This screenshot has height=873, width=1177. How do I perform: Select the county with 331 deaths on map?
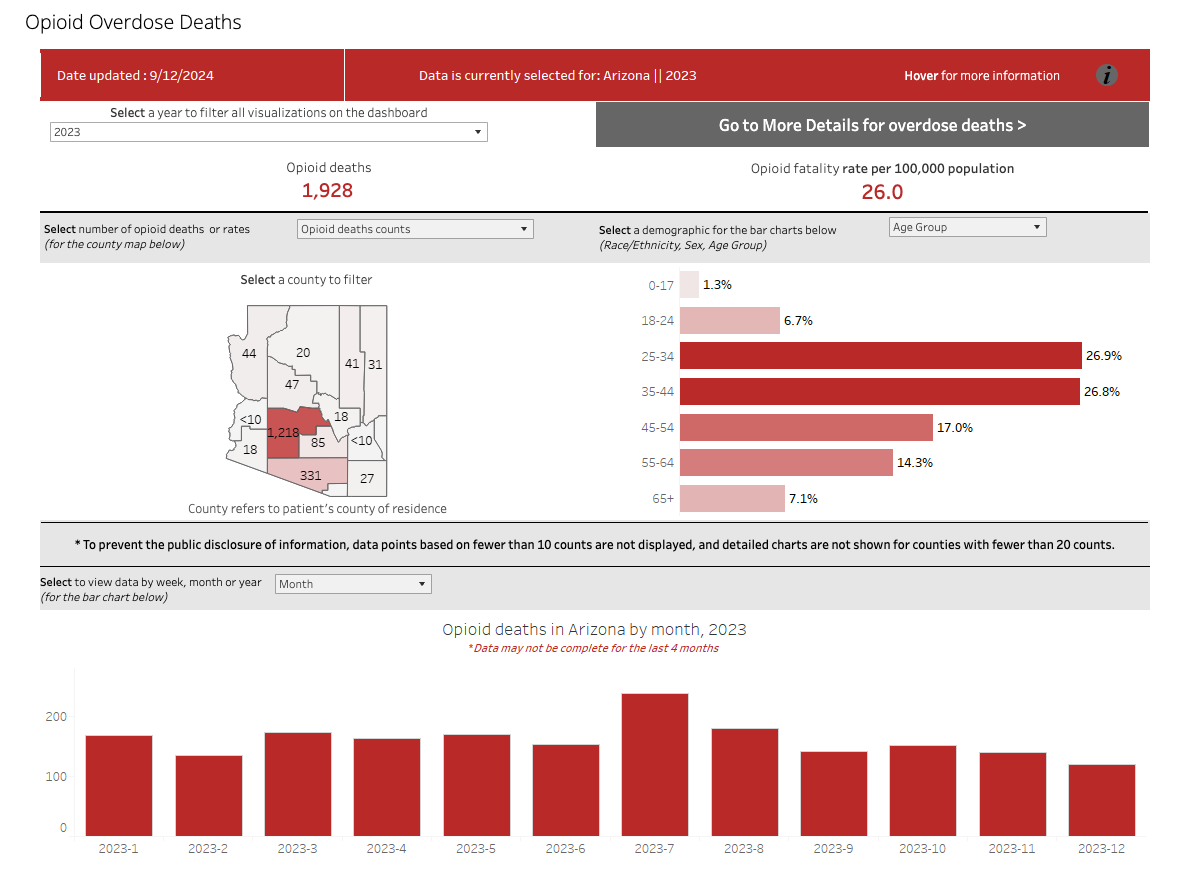tap(311, 473)
